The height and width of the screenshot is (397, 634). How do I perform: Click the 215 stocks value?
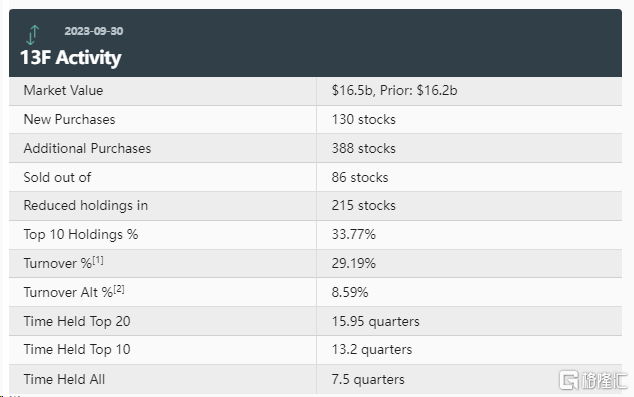pos(363,205)
